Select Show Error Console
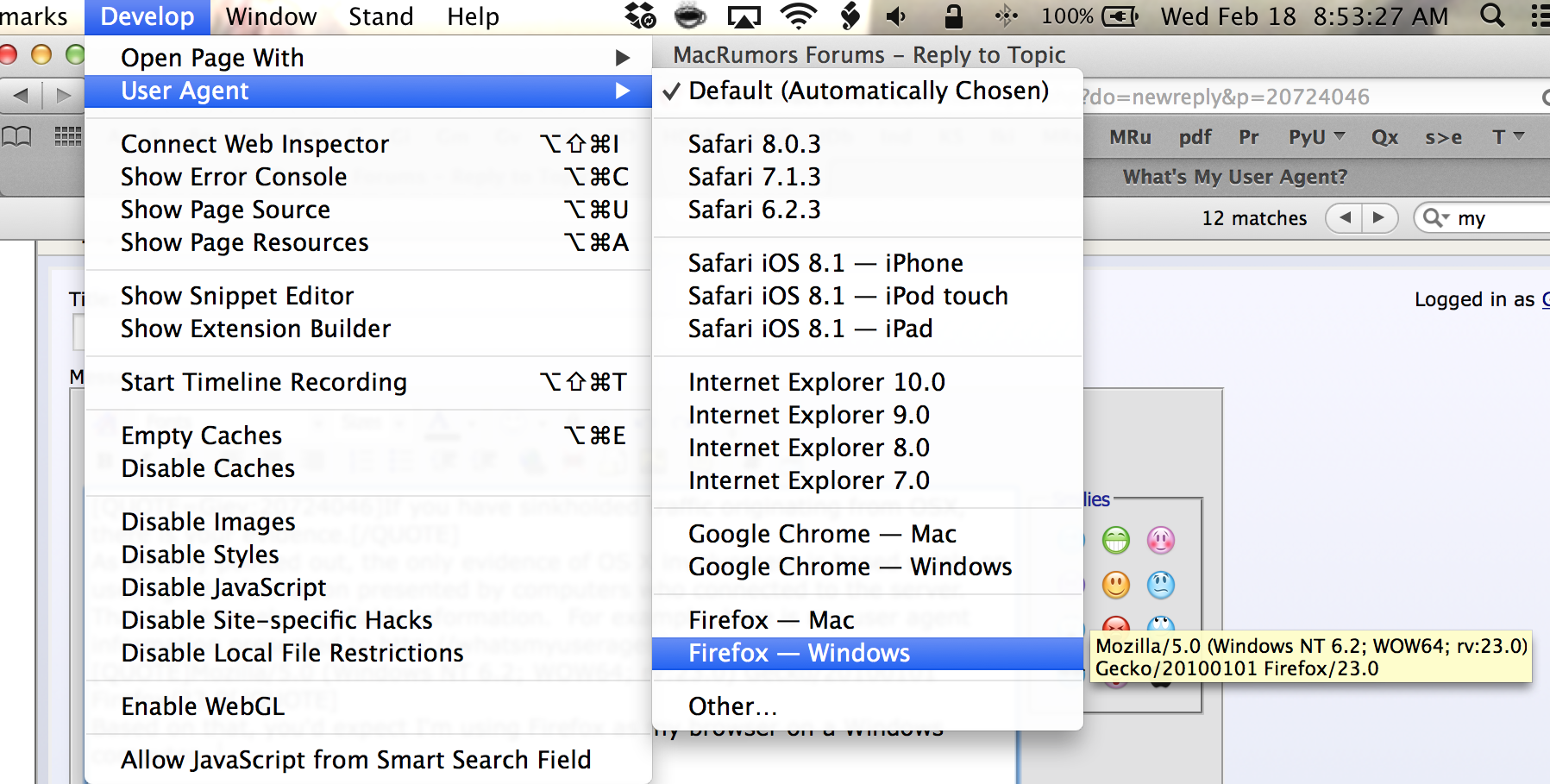Screen dimensions: 1550x784 coord(368,177)
